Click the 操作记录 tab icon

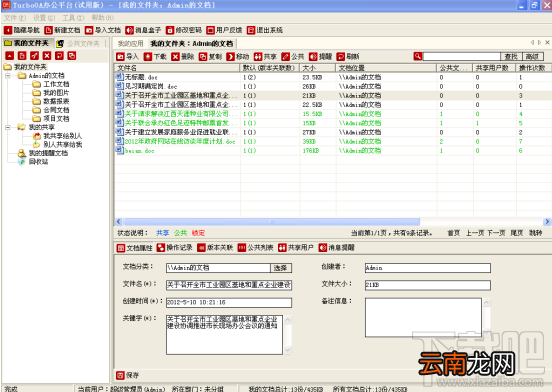(161, 248)
